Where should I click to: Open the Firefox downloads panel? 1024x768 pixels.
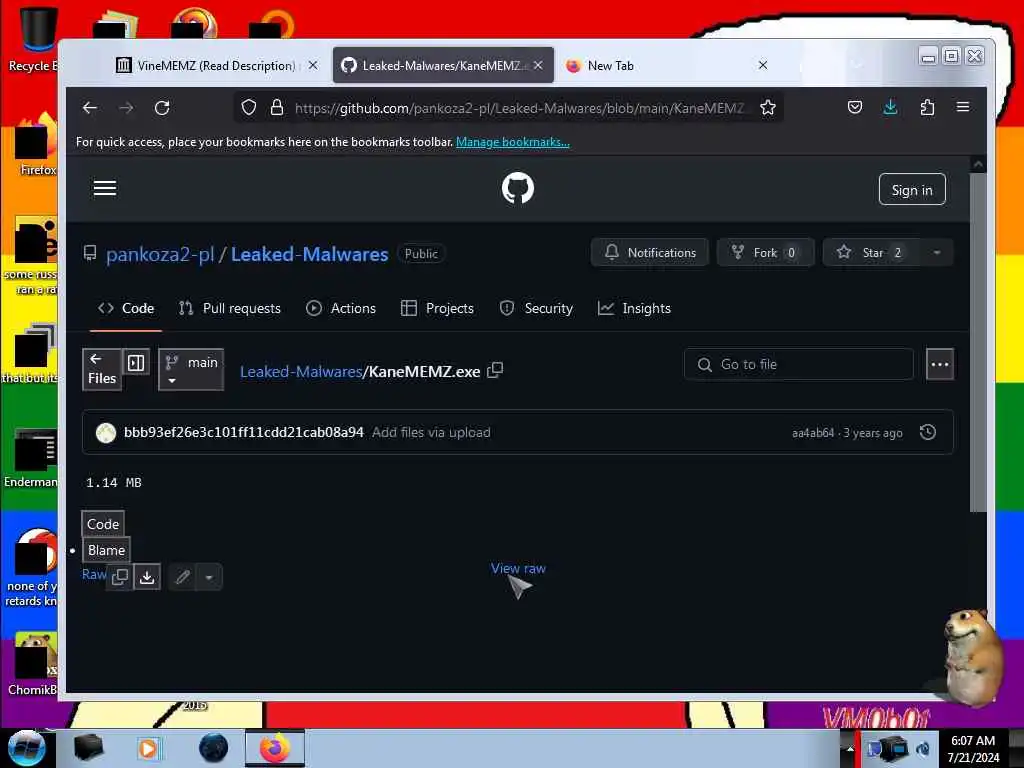(x=890, y=107)
